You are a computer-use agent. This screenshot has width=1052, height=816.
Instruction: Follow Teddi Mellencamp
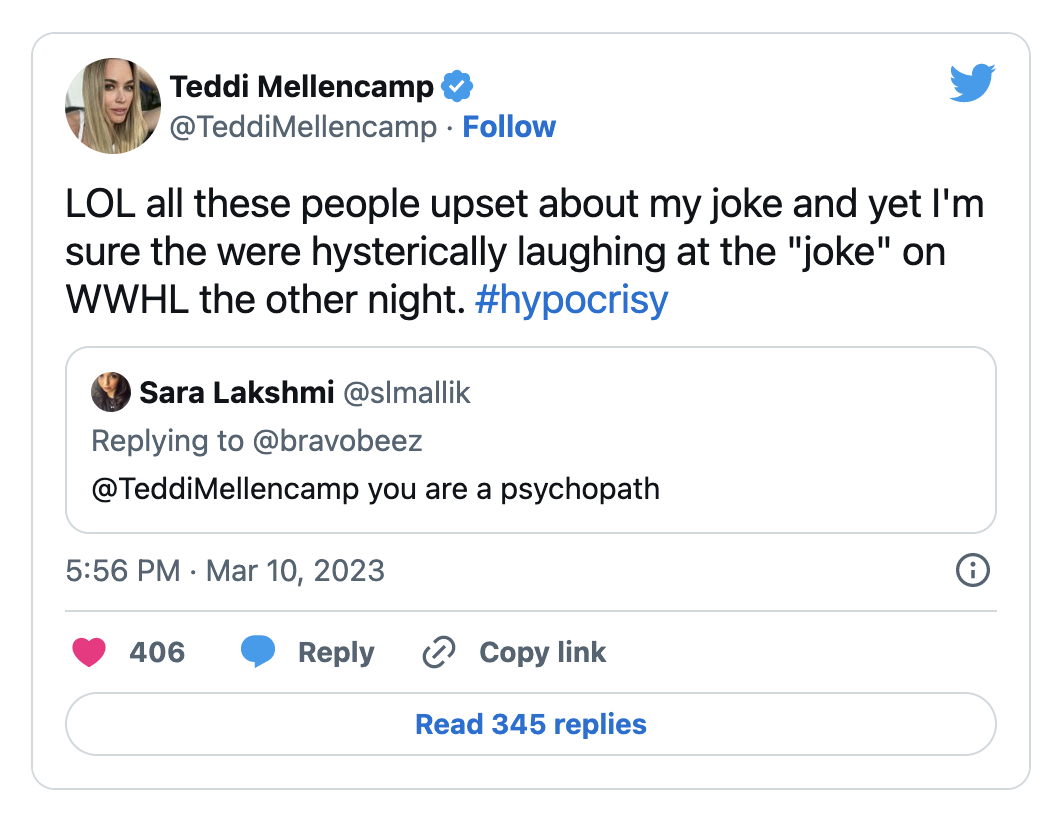coord(509,127)
